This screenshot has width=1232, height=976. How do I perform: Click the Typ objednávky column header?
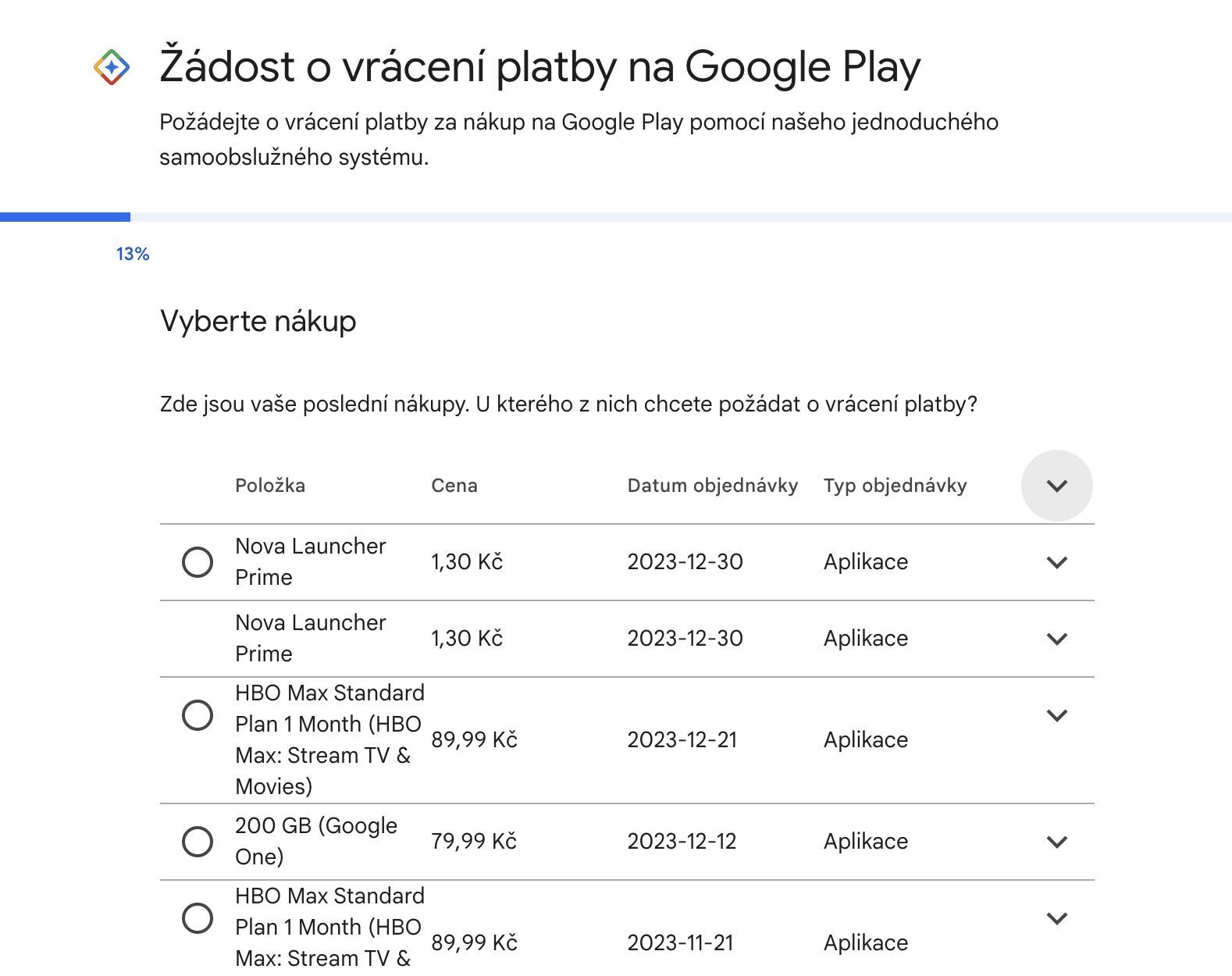895,485
